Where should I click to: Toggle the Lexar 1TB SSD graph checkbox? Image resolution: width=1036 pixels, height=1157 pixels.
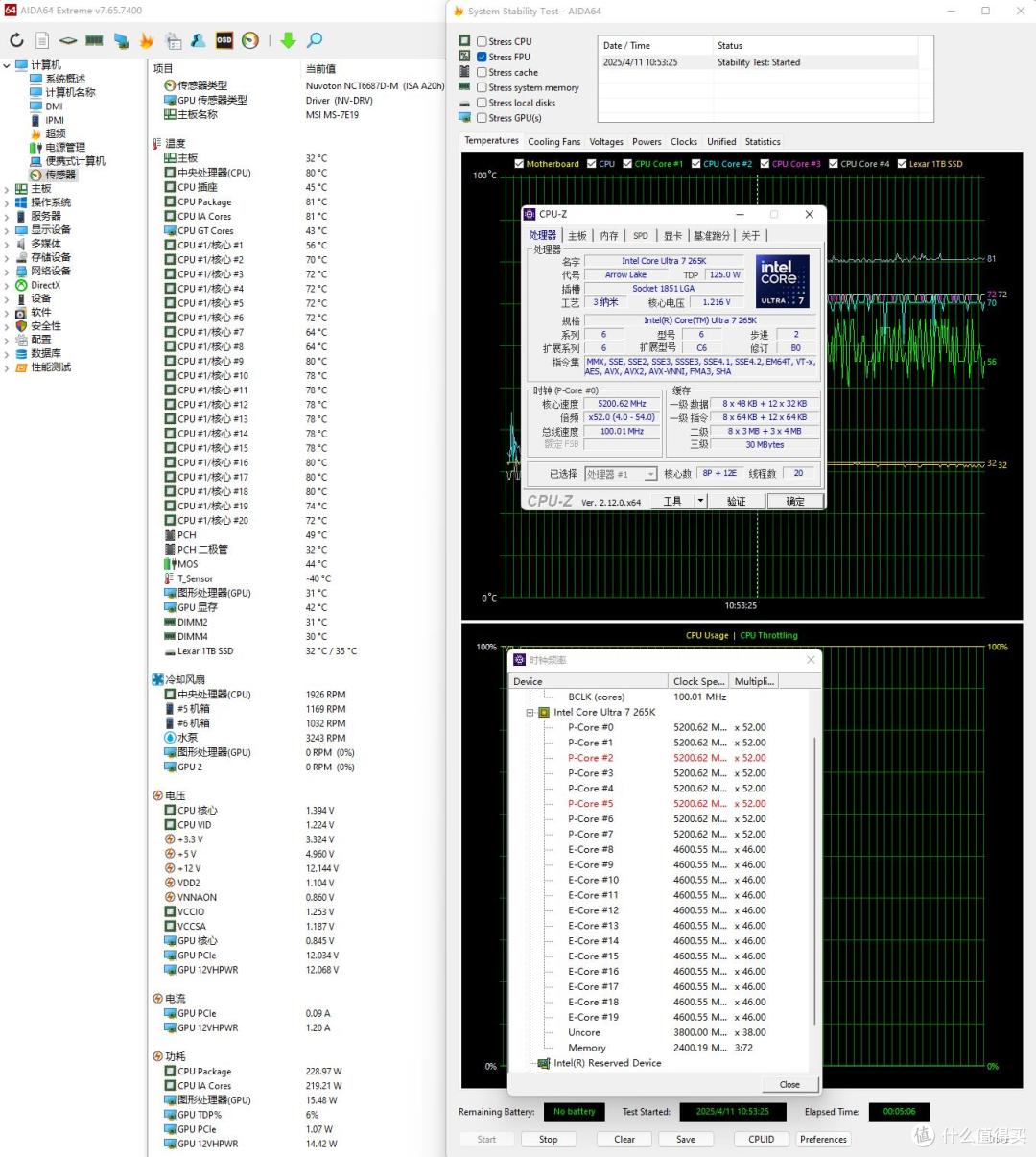(x=902, y=164)
